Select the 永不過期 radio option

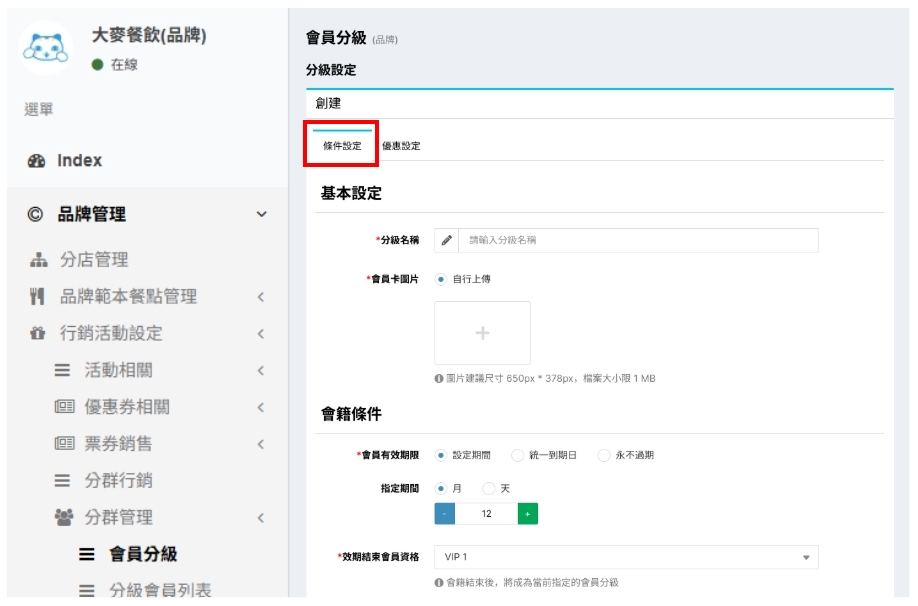603,455
